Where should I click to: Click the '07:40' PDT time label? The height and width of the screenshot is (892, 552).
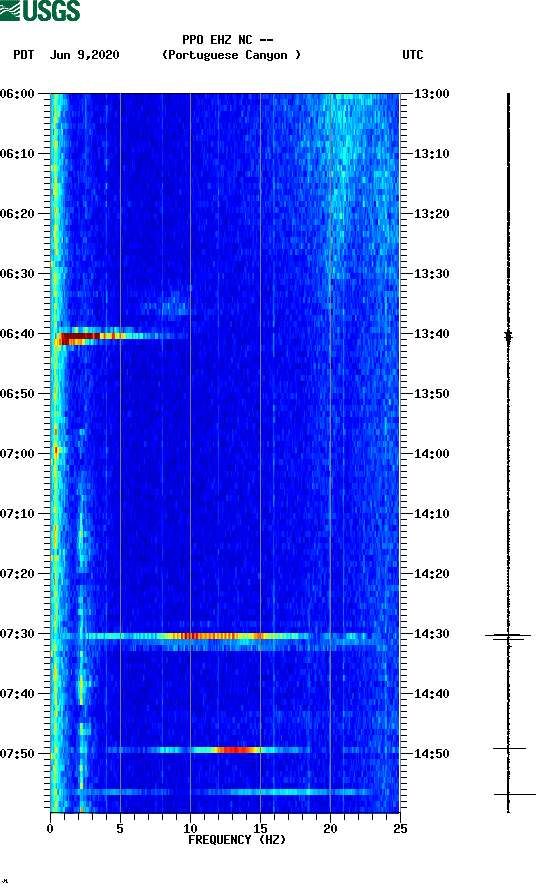click(18, 694)
